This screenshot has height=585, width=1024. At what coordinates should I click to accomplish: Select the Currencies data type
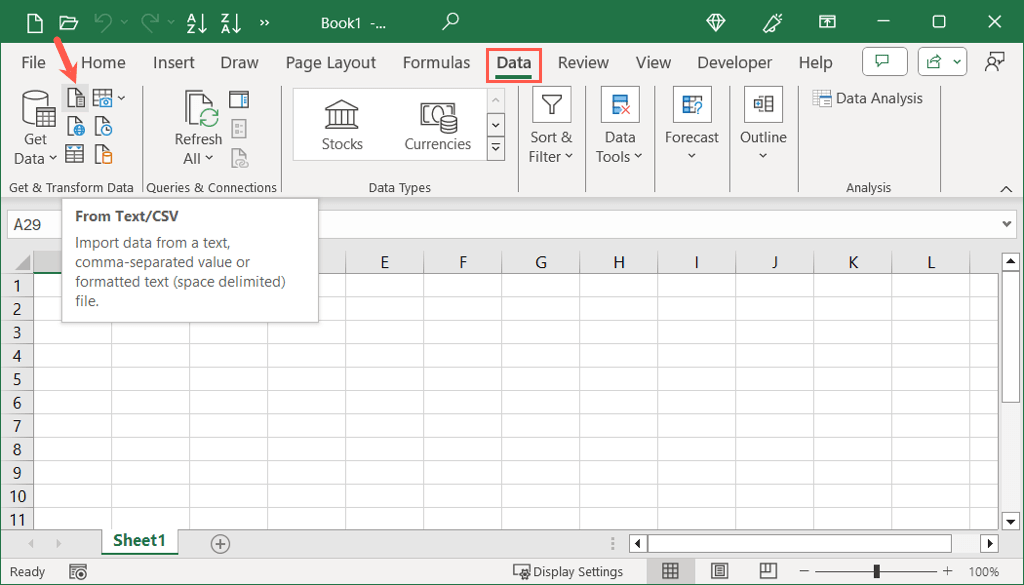tap(437, 124)
